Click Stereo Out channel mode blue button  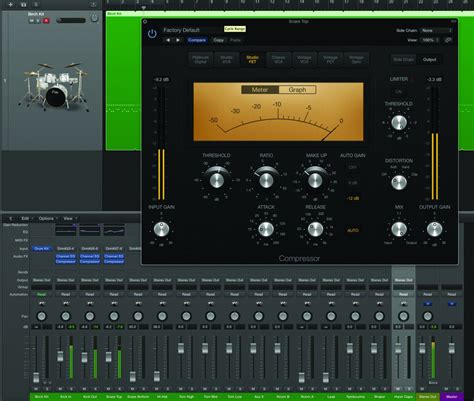pos(427,304)
